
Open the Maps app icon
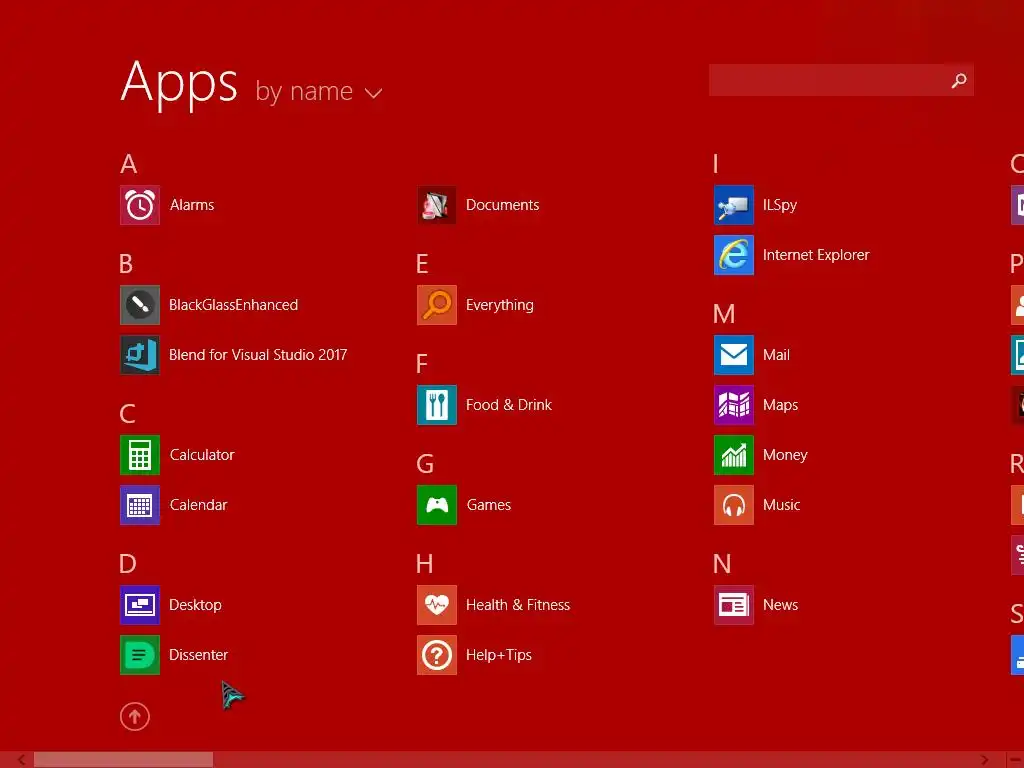coord(734,405)
